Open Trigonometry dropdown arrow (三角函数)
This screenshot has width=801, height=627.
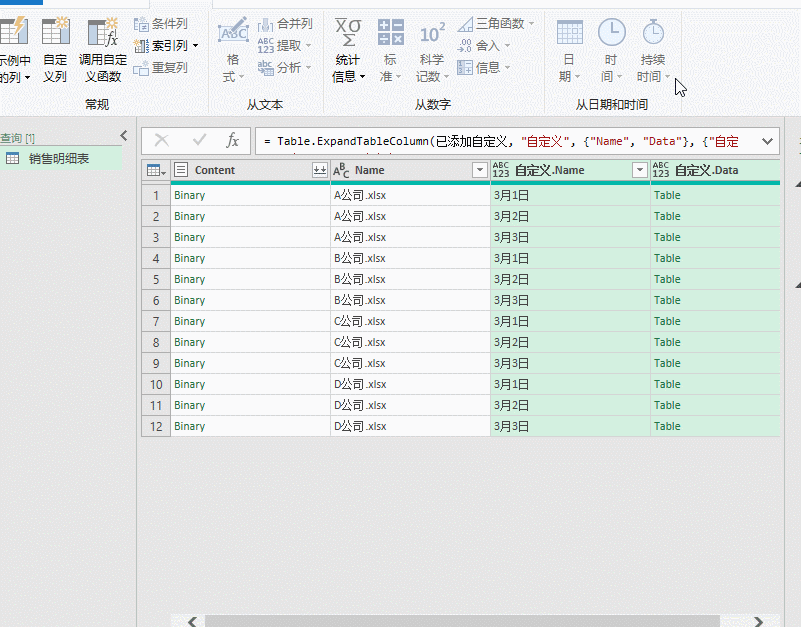[531, 24]
